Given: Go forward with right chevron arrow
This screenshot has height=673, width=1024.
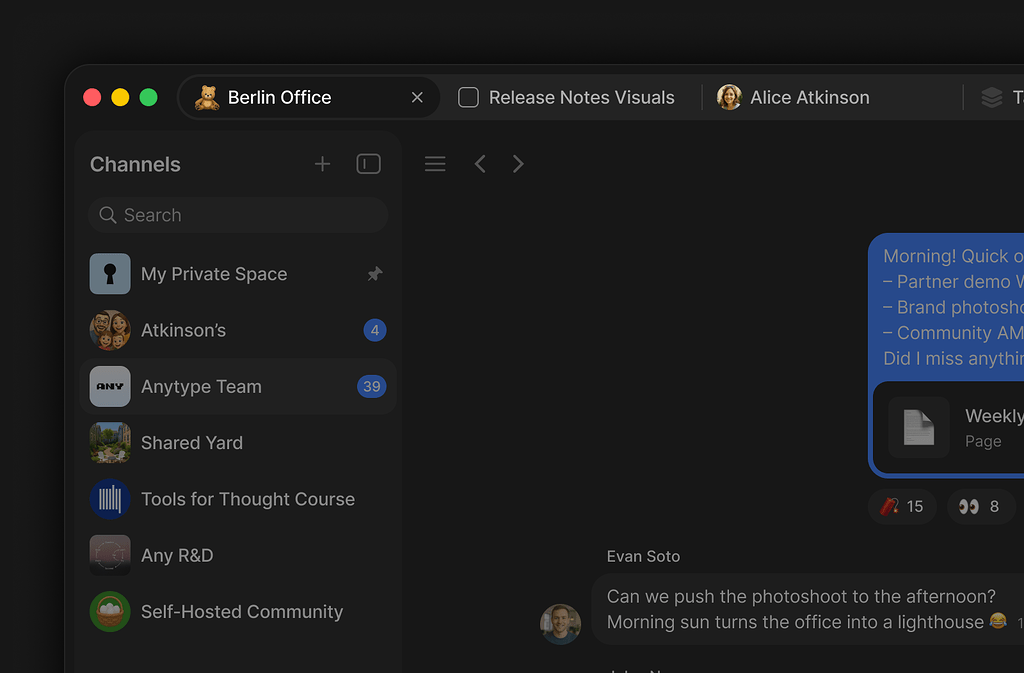Looking at the screenshot, I should click(x=518, y=164).
